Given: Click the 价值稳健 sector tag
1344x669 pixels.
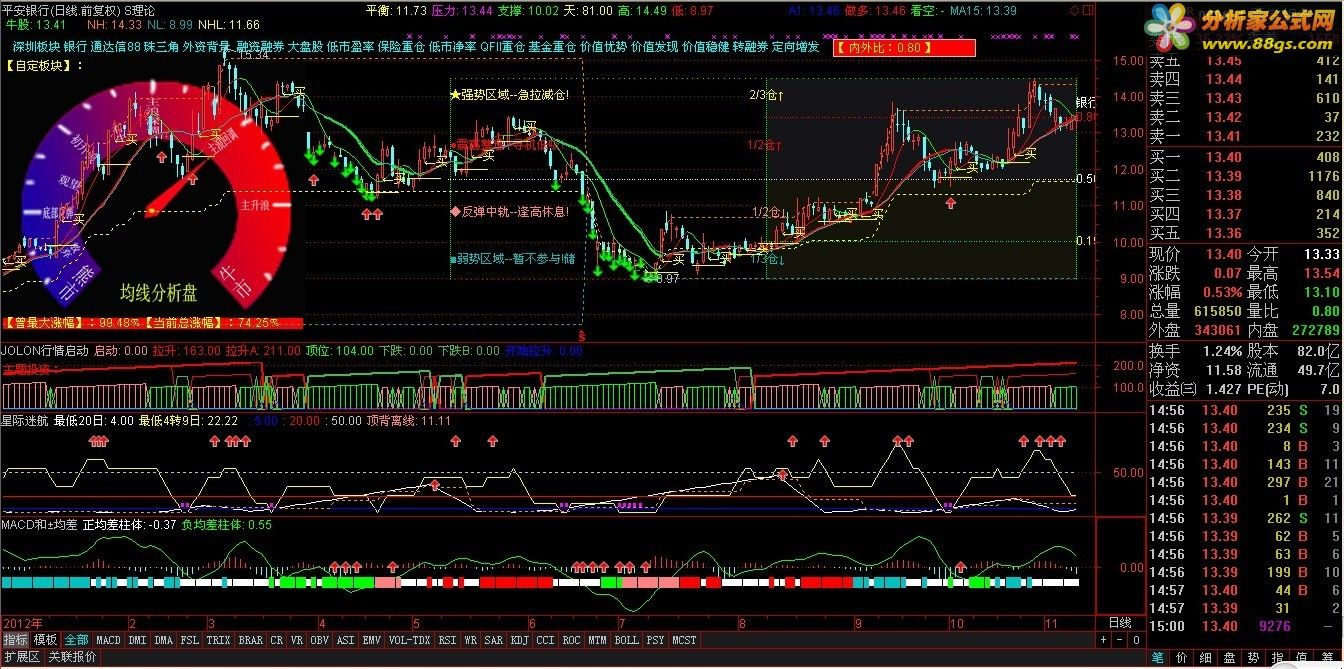Looking at the screenshot, I should point(705,46).
